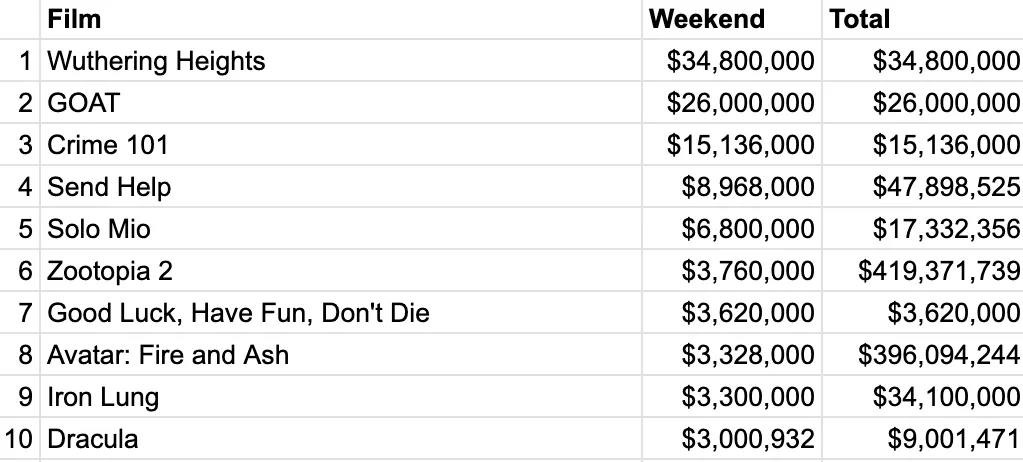Click Iron Lung total $34,100,000
This screenshot has height=462, width=1023.
(946, 397)
